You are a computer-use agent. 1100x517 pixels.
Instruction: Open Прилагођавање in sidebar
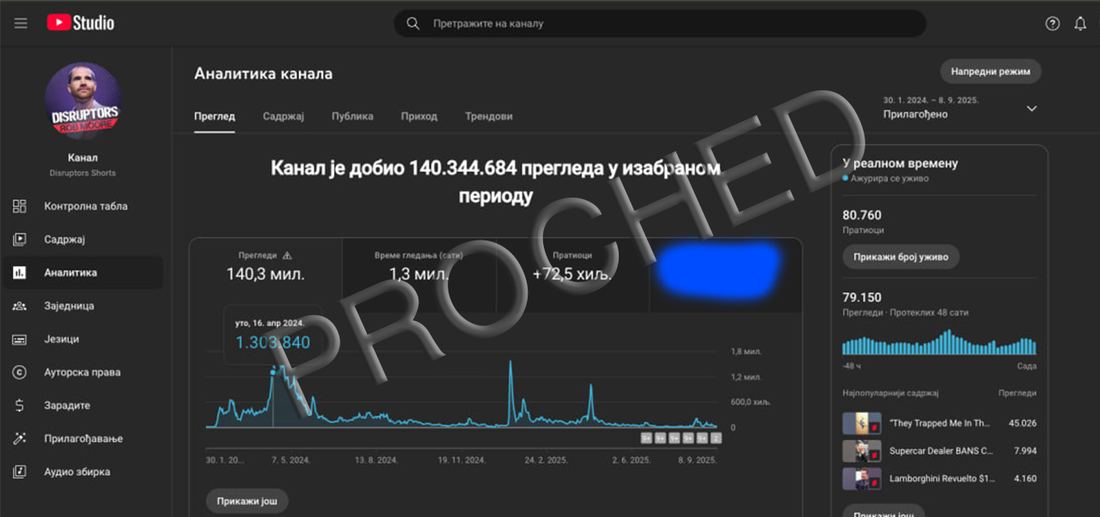click(83, 438)
